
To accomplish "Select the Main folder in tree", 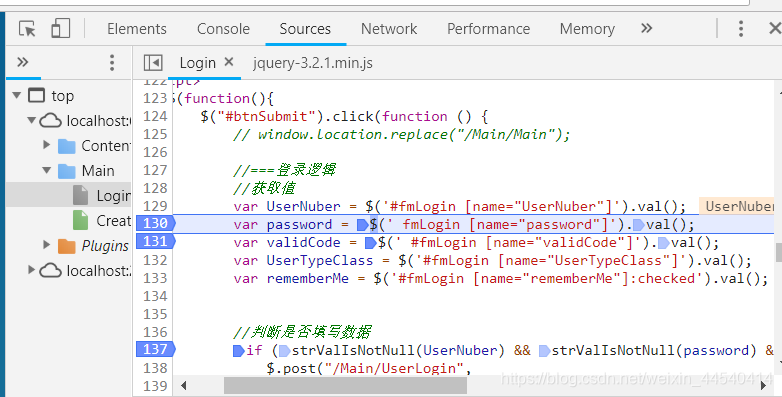I will coord(98,171).
